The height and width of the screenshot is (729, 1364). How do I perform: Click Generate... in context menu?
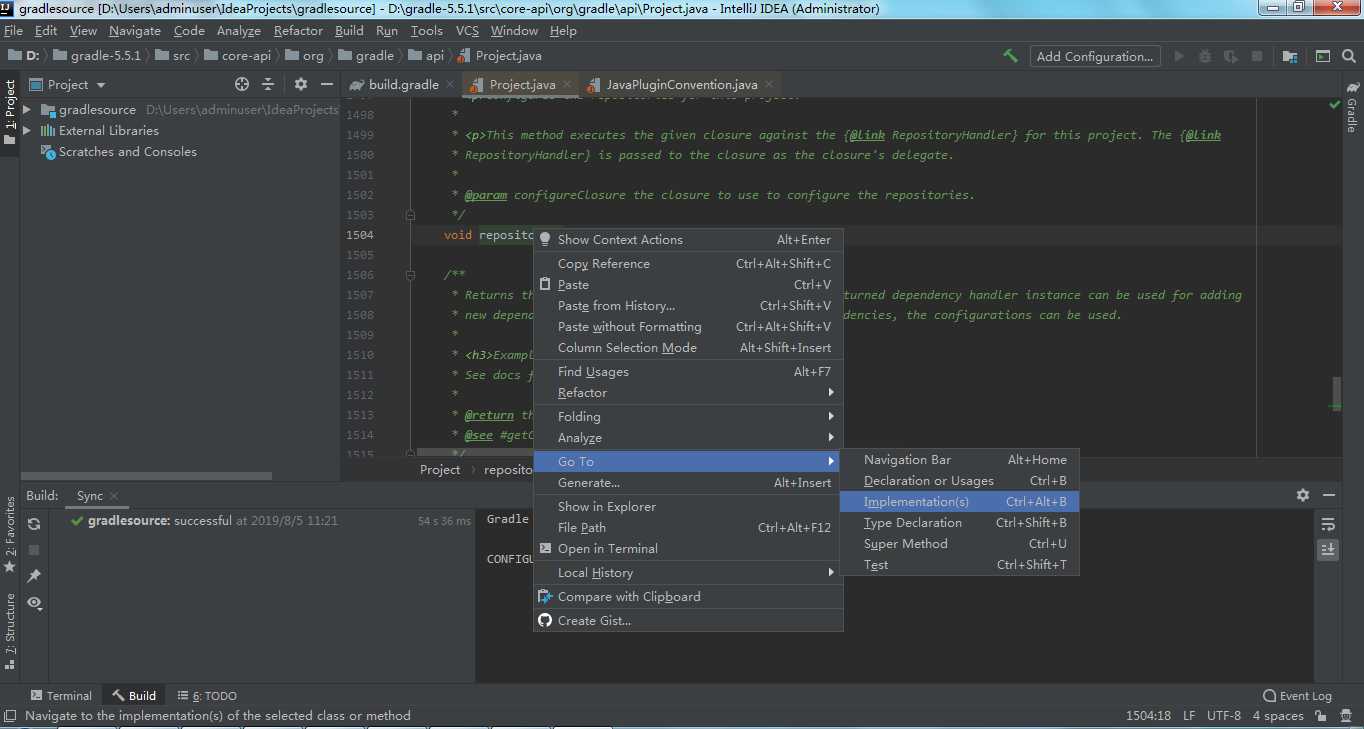point(688,482)
